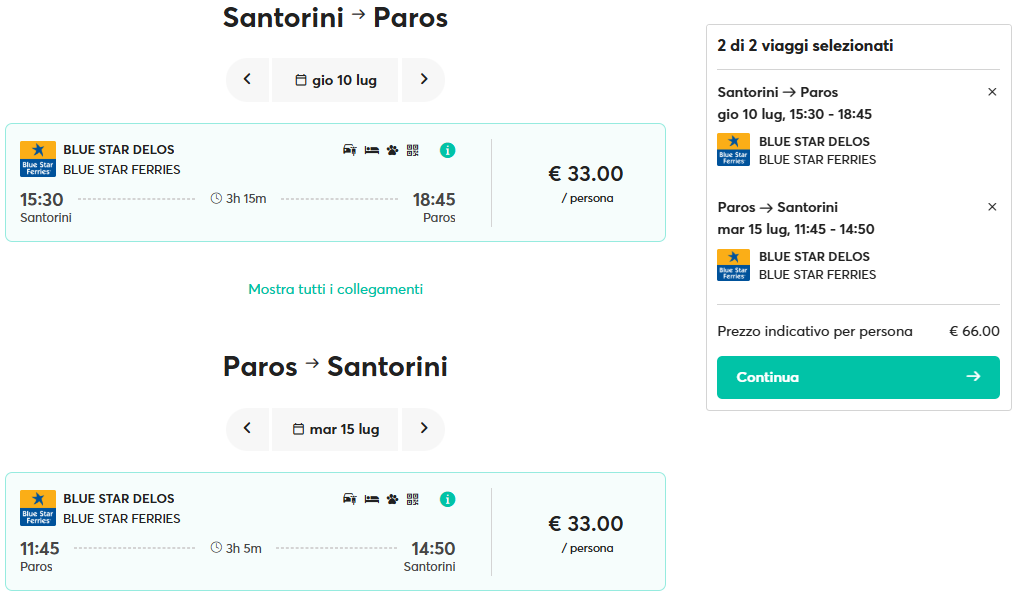The height and width of the screenshot is (595, 1016).
Task: Open the date picker showing mar 15 lug
Action: coord(335,428)
